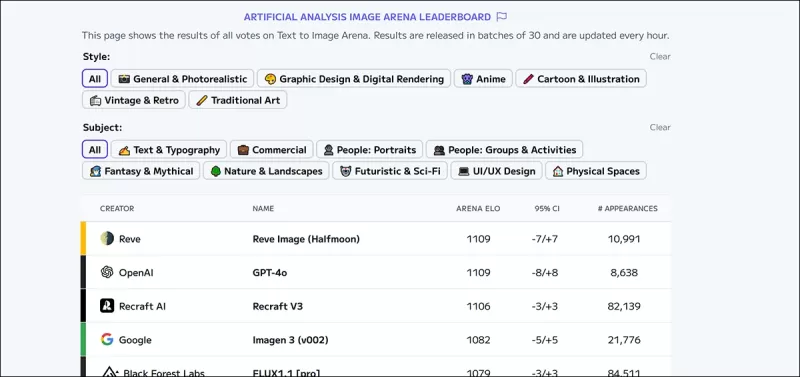Click the Recraft AI logo icon
Viewport: 800px width, 377px height.
click(x=107, y=306)
